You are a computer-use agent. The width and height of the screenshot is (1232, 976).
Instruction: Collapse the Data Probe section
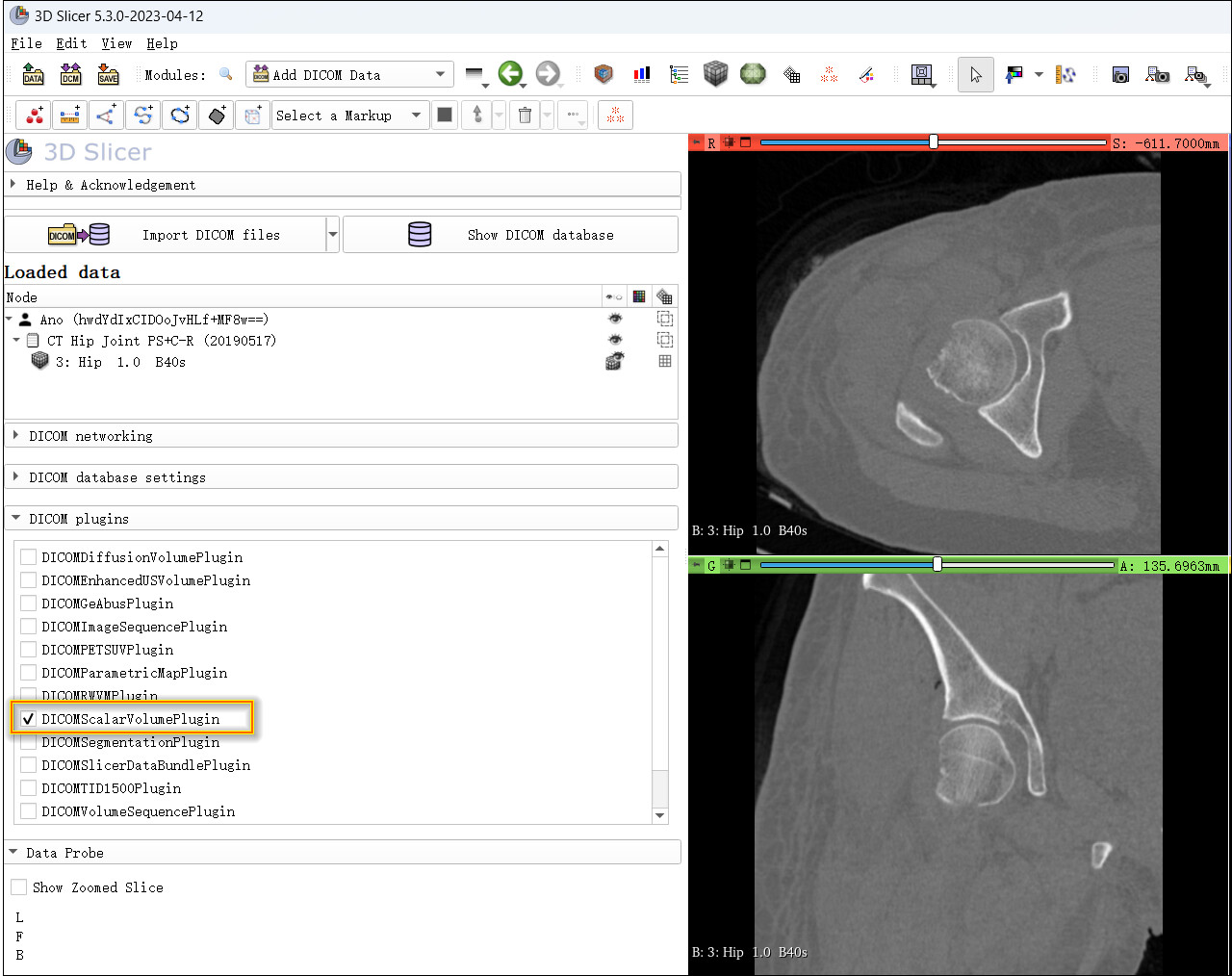coord(343,853)
